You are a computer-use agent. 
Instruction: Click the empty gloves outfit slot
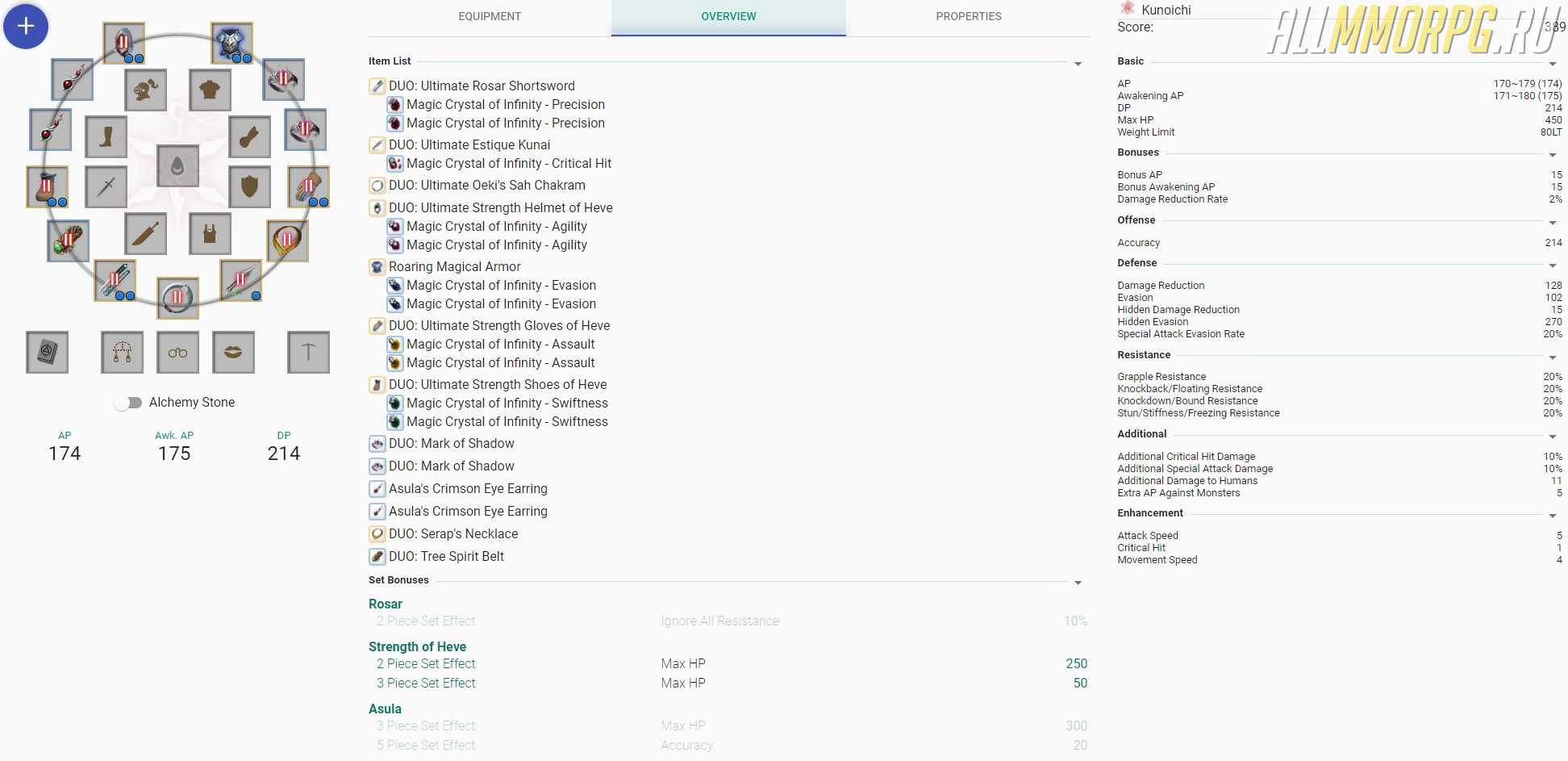249,136
